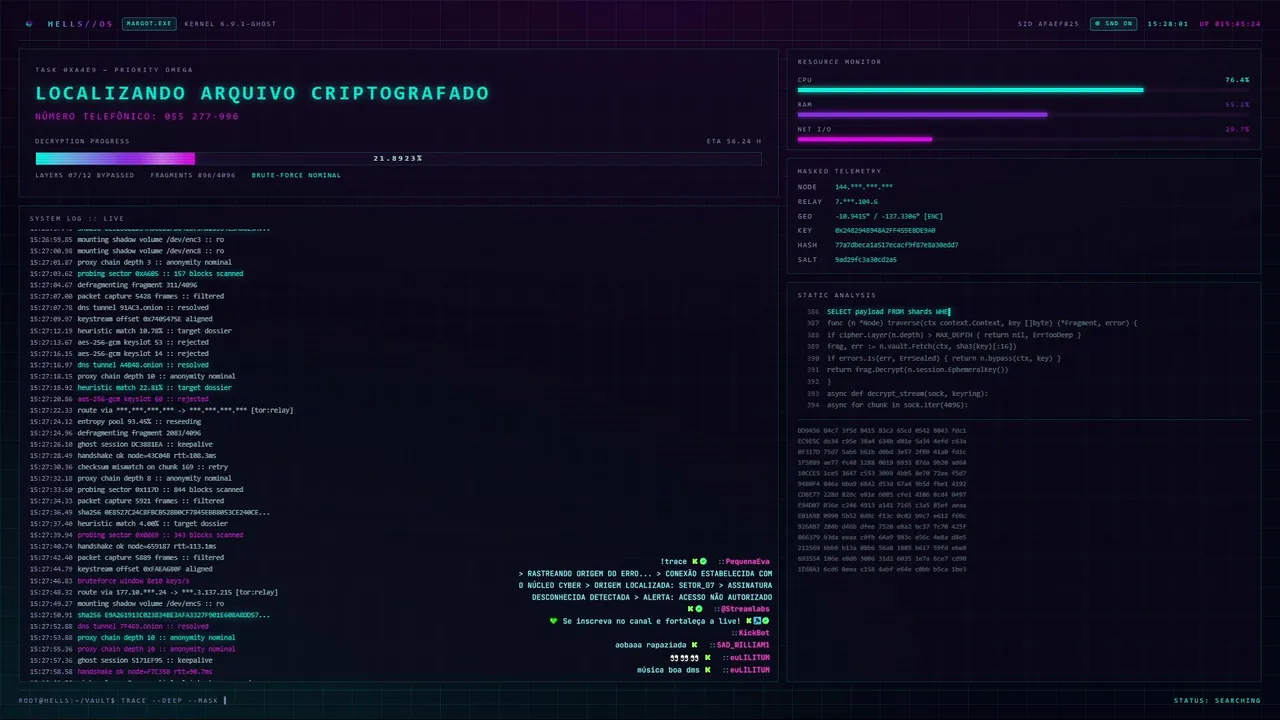The width and height of the screenshot is (1280, 720).
Task: Click the uptime counter in the header
Action: (1230, 23)
